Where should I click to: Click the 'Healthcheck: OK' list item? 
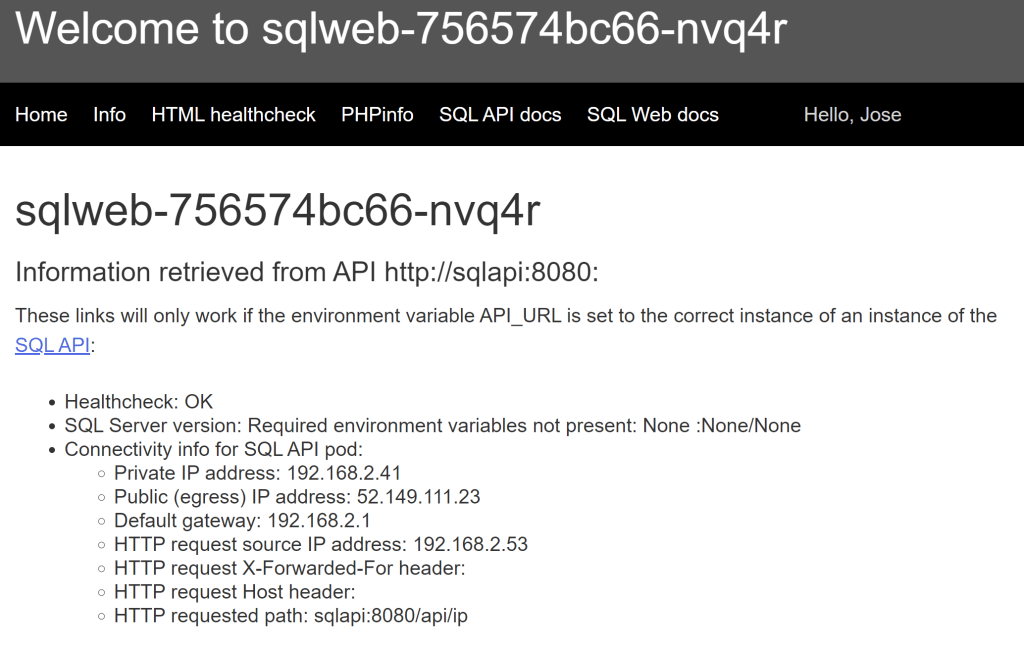pos(139,402)
